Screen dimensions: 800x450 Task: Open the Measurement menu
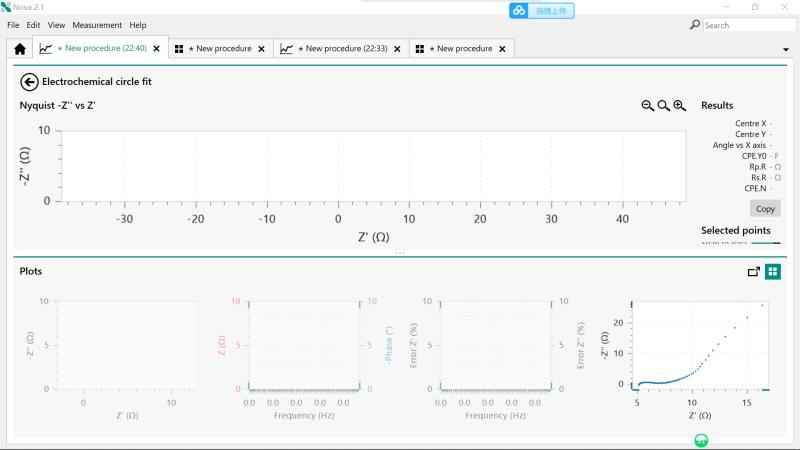pos(97,25)
